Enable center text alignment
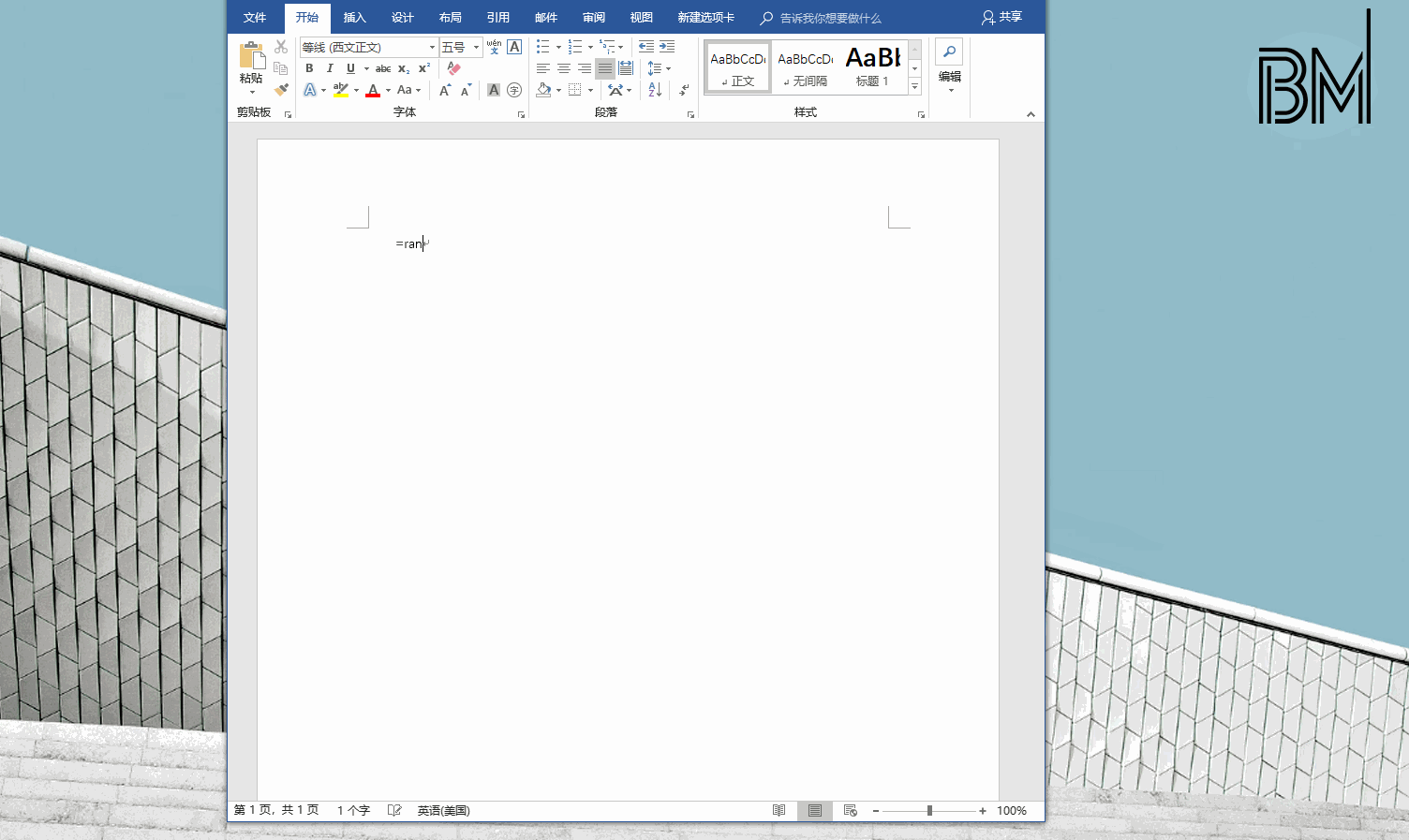The height and width of the screenshot is (840, 1409). point(563,68)
